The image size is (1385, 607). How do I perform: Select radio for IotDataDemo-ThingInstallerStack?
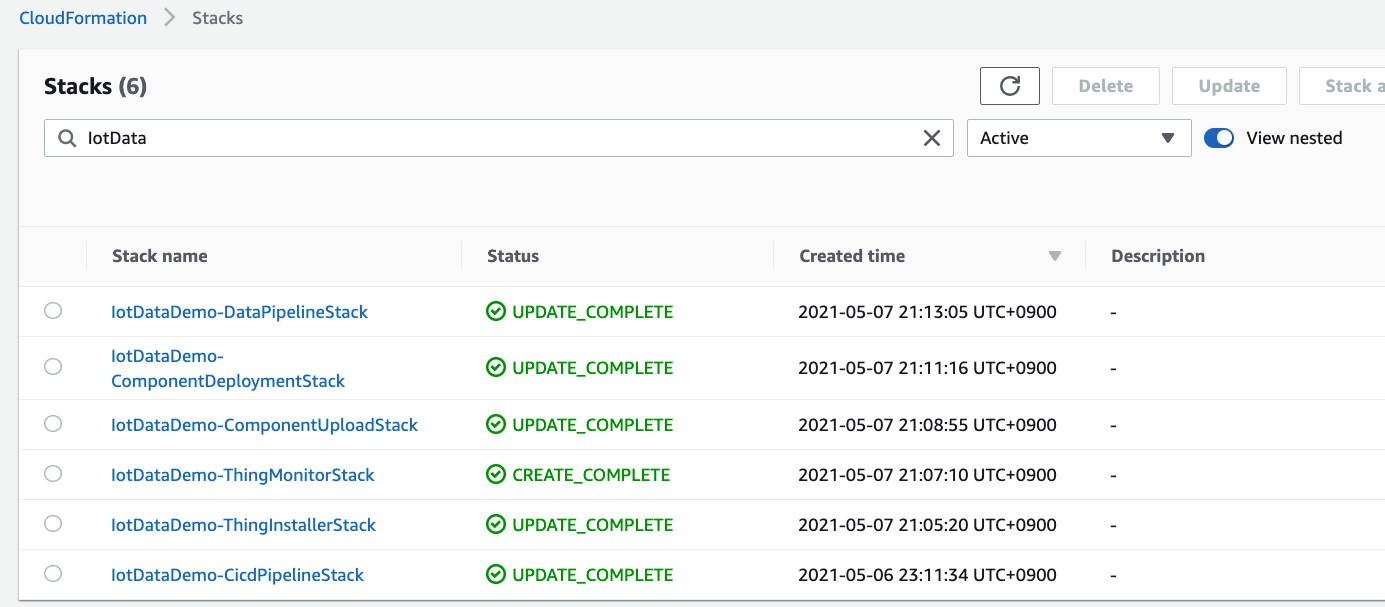click(53, 524)
